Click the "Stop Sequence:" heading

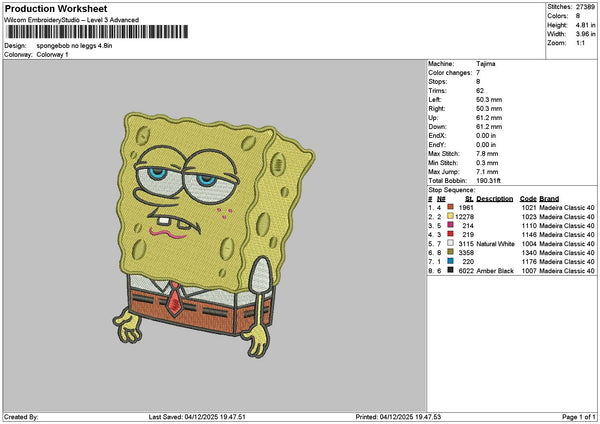(452, 190)
